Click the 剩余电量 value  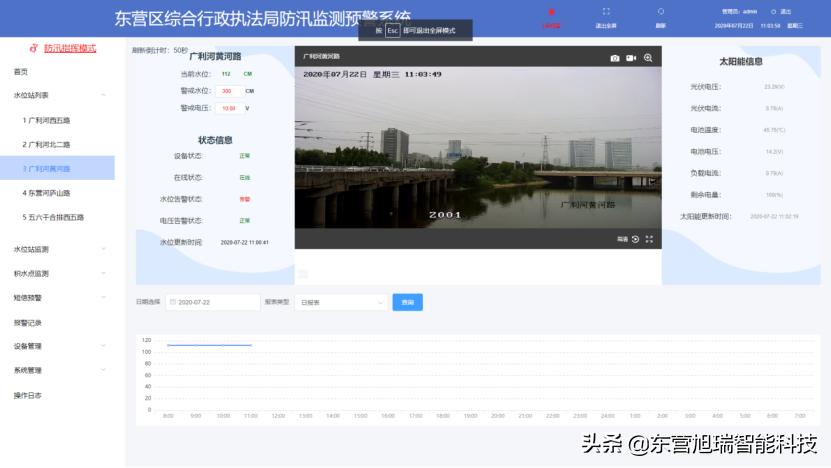[x=774, y=195]
